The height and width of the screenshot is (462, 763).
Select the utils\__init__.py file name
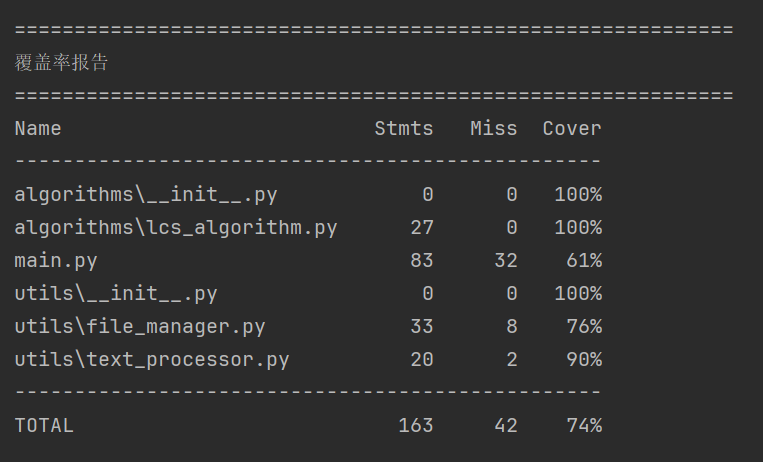coord(116,293)
